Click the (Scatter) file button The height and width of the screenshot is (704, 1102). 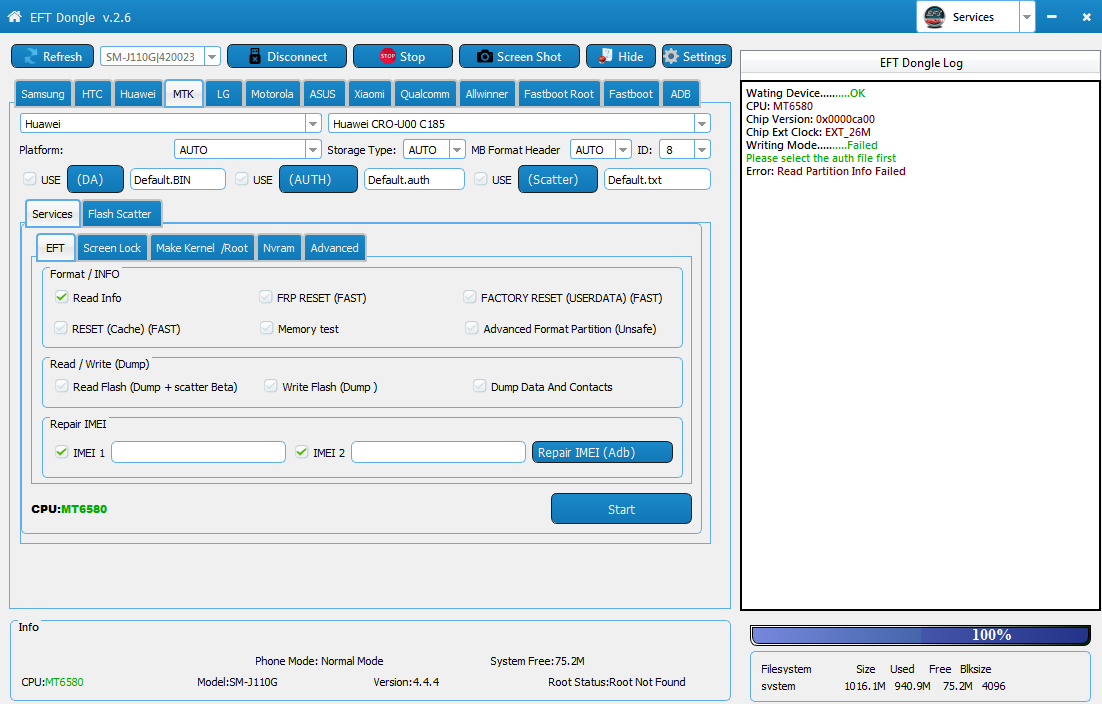[558, 179]
